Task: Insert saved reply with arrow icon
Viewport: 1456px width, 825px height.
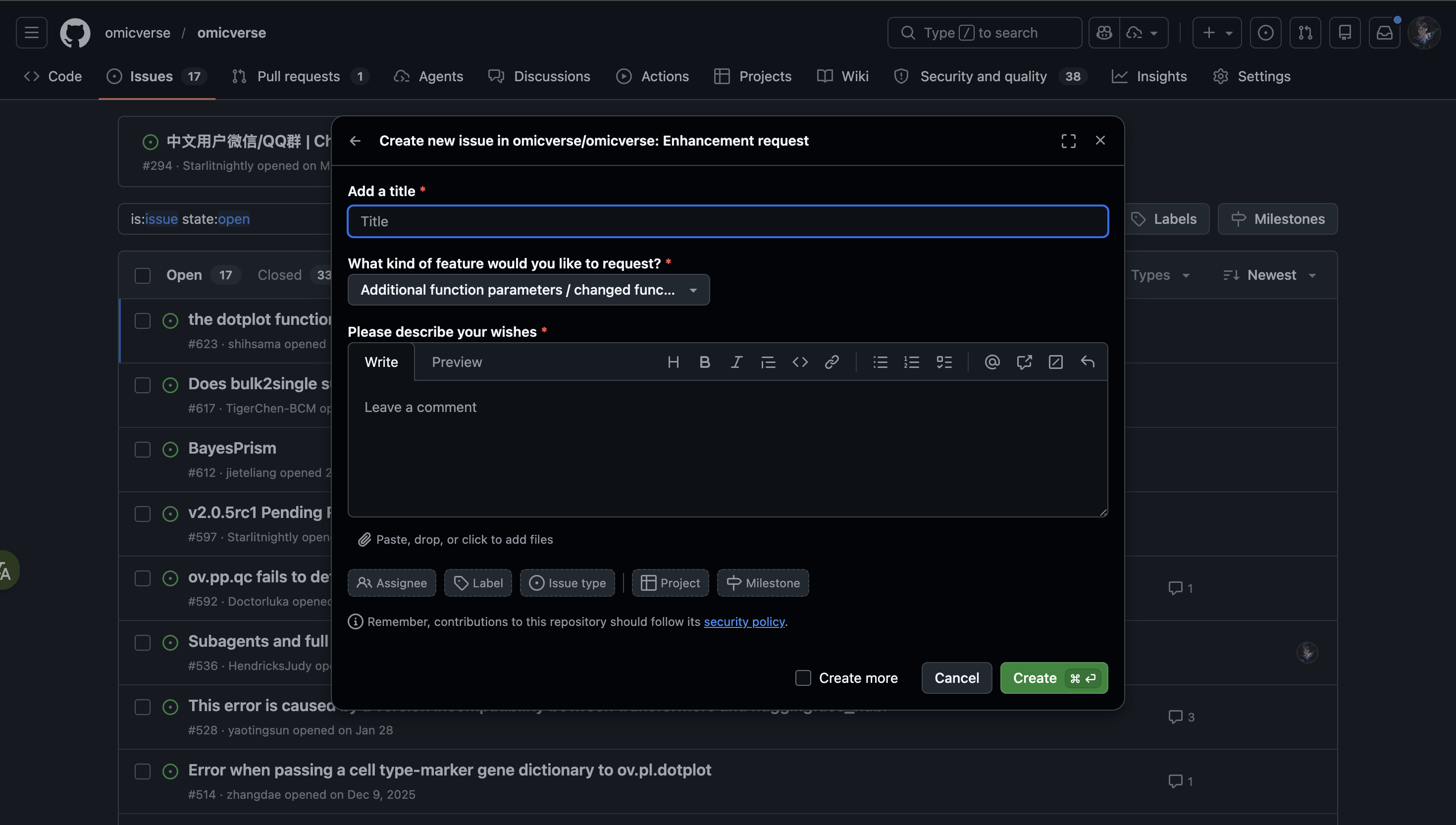Action: tap(1087, 362)
